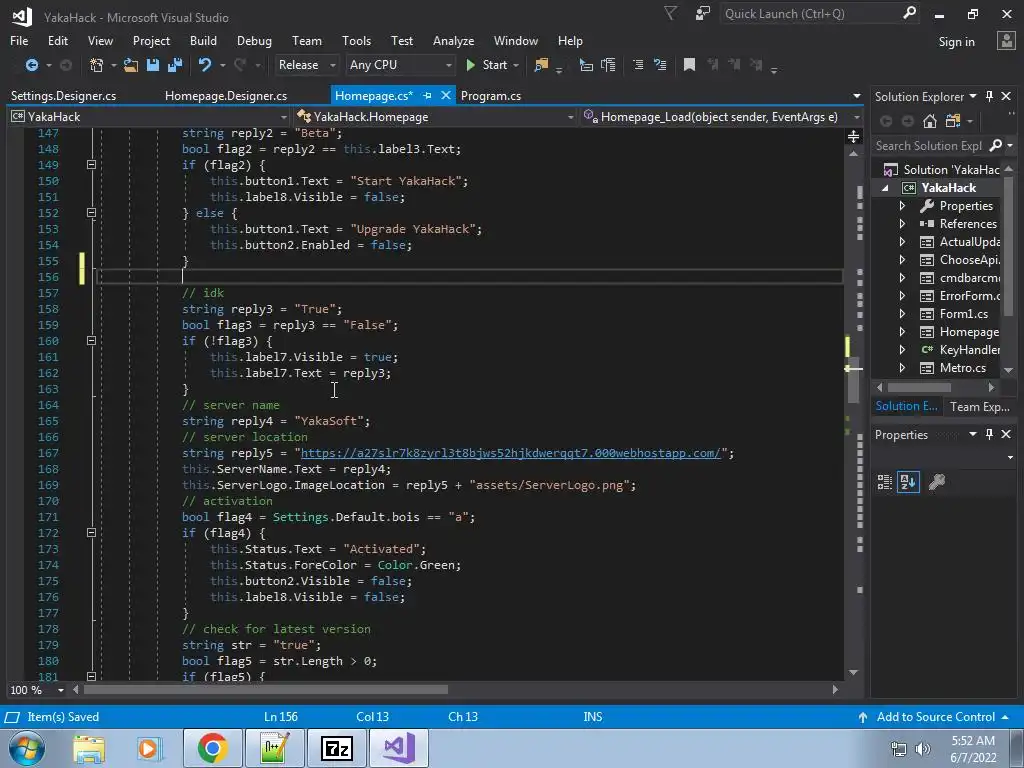Click the Solution Explorer sync views icon
This screenshot has height=768, width=1024.
pyautogui.click(x=953, y=121)
